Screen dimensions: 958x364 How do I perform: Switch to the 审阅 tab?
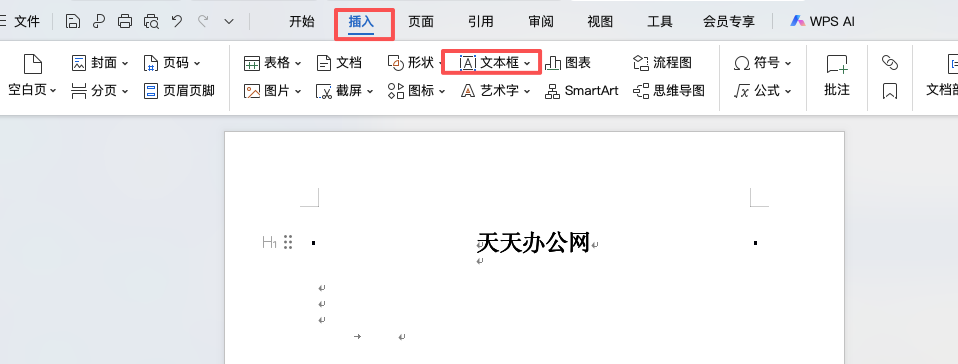(541, 22)
